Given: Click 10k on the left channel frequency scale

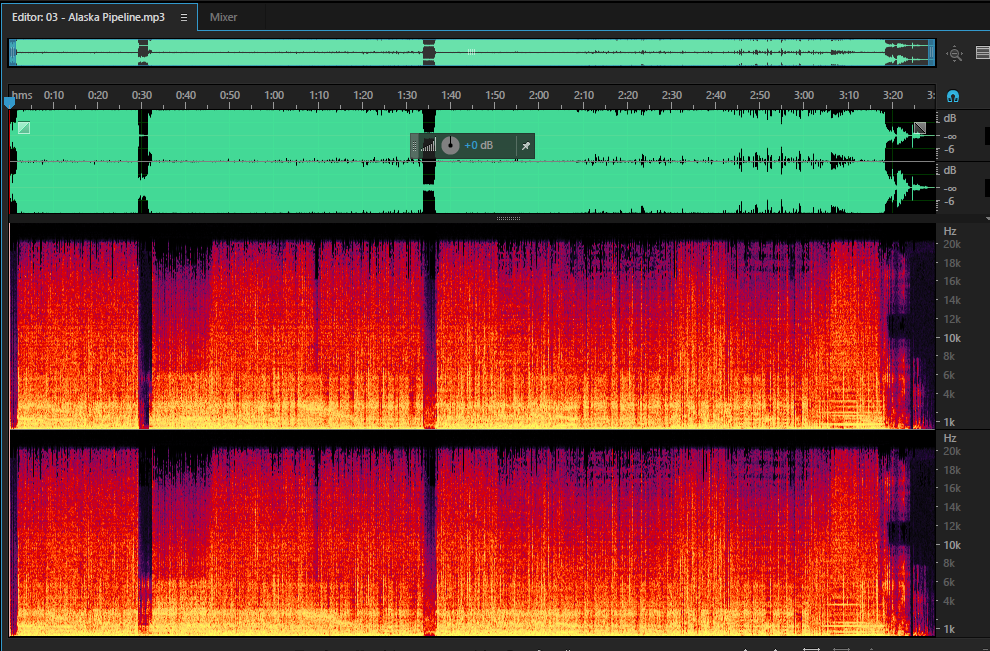Looking at the screenshot, I should (952, 338).
